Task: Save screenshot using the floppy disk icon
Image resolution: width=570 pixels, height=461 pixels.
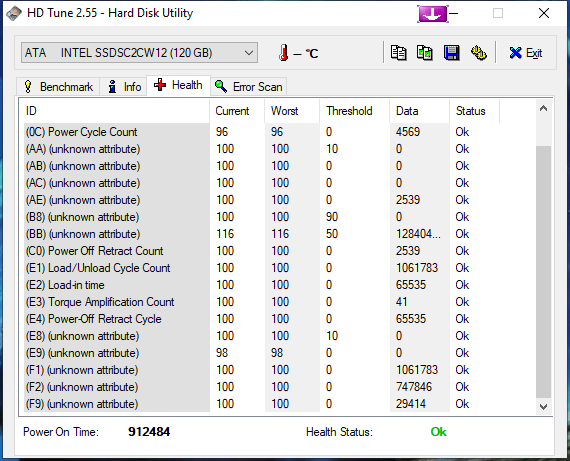Action: [451, 53]
